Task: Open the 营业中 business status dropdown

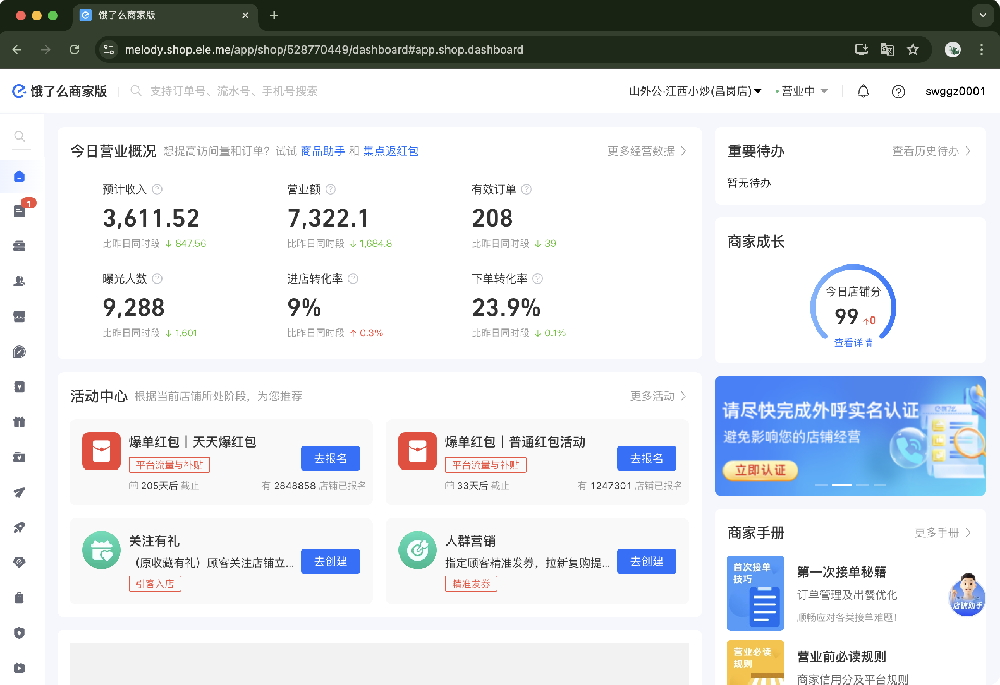Action: [803, 91]
